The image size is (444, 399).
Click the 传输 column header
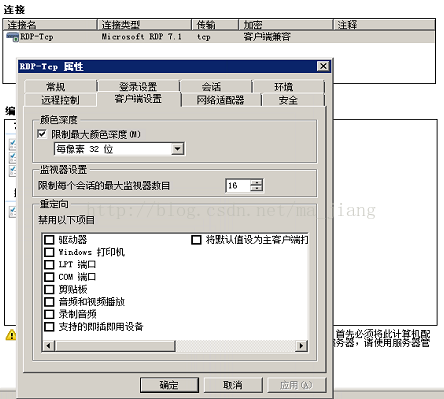[215, 25]
